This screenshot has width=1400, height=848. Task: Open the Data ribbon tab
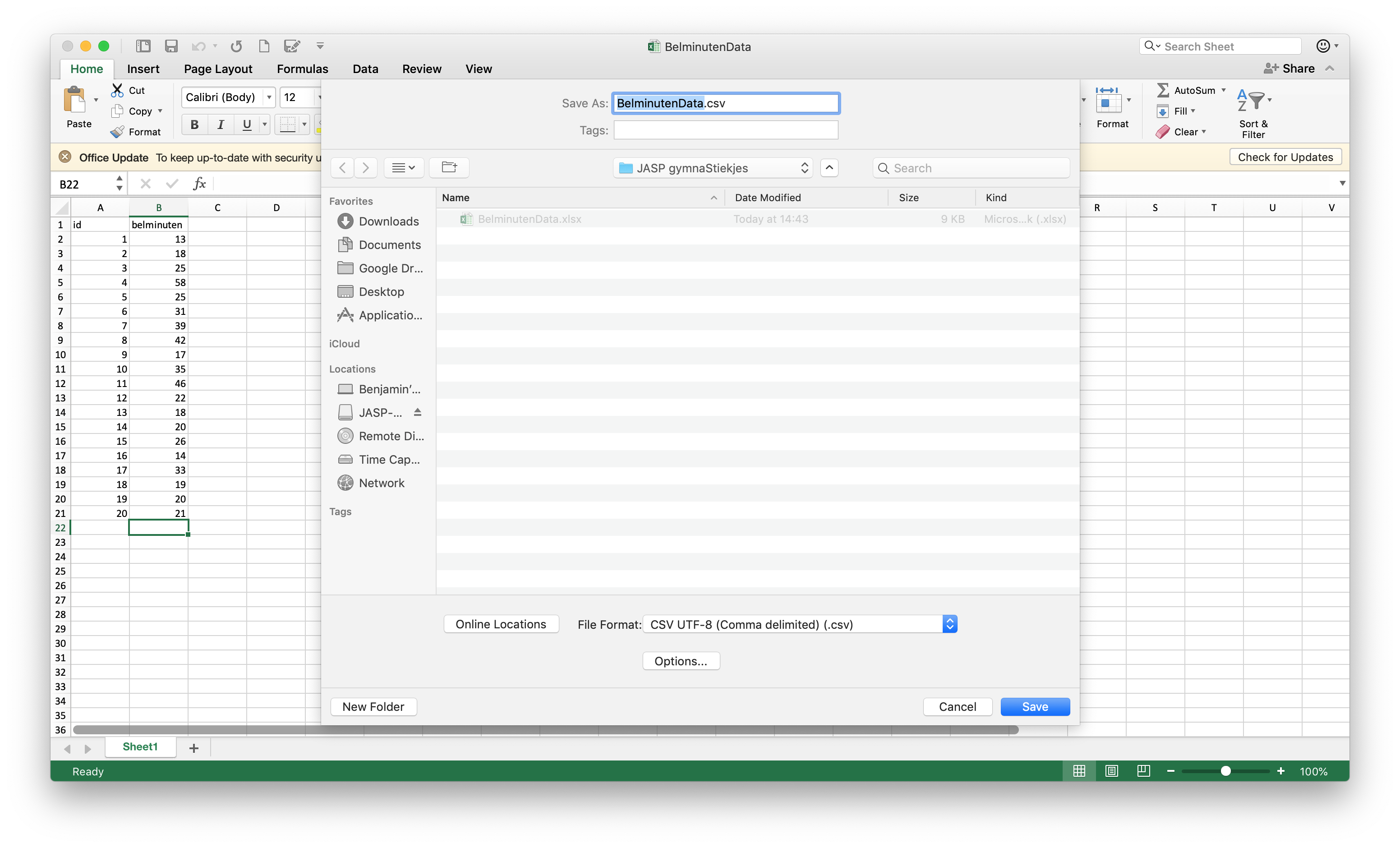pyautogui.click(x=365, y=69)
